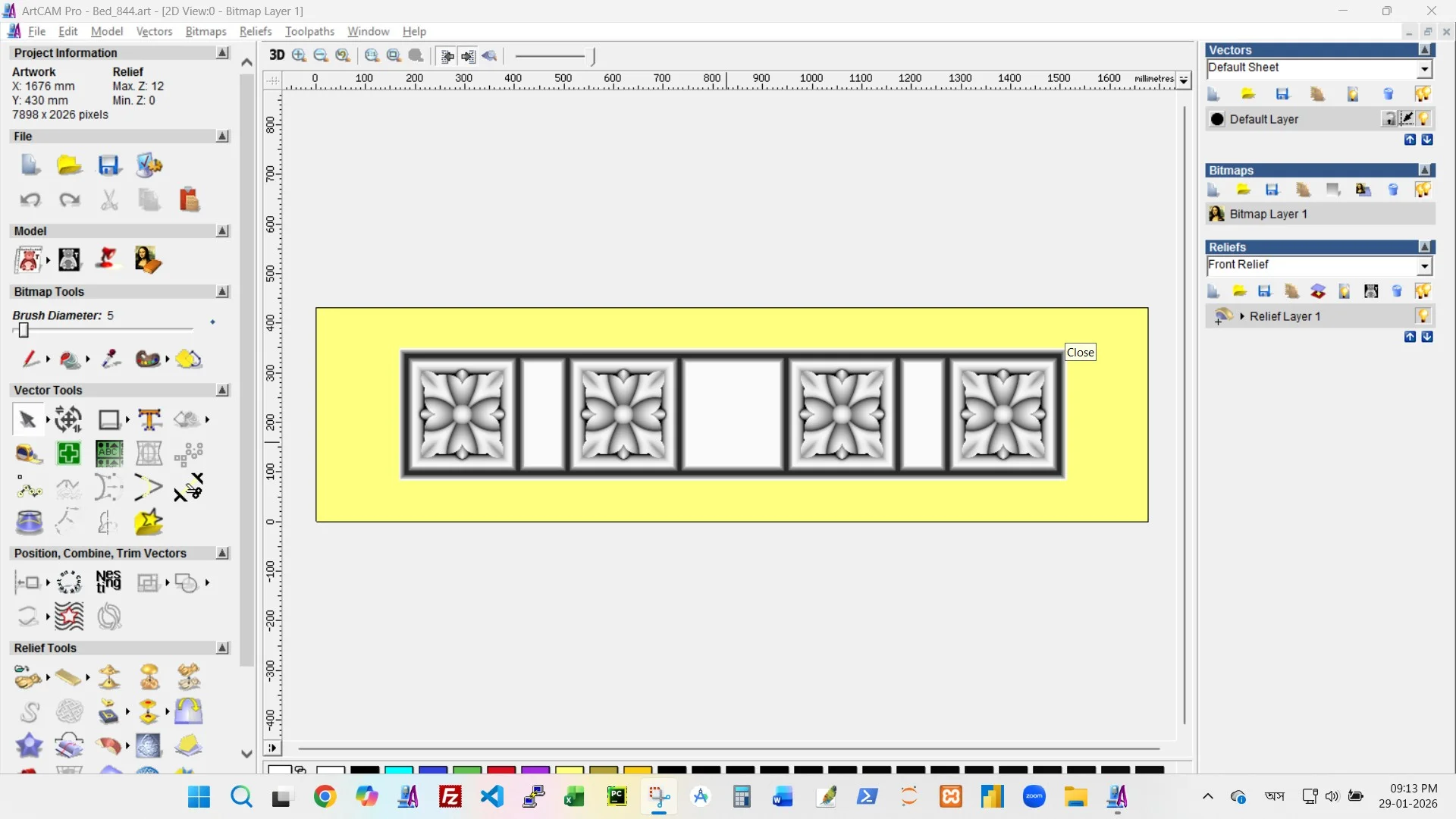
Task: Select the Create Vector Text tool
Action: tap(149, 419)
